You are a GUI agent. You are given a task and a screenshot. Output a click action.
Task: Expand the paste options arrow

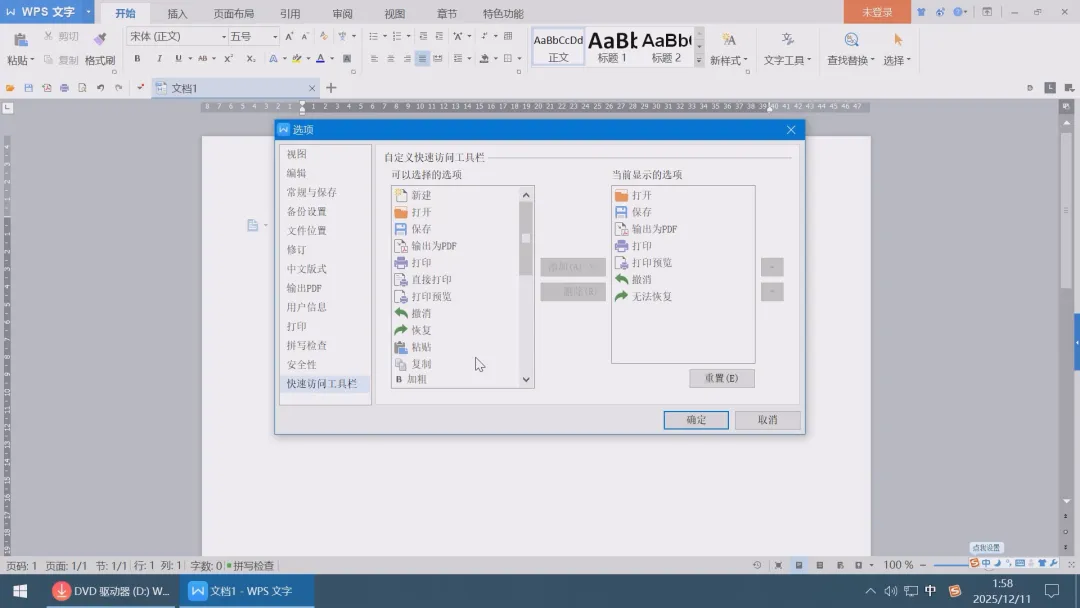(x=32, y=60)
